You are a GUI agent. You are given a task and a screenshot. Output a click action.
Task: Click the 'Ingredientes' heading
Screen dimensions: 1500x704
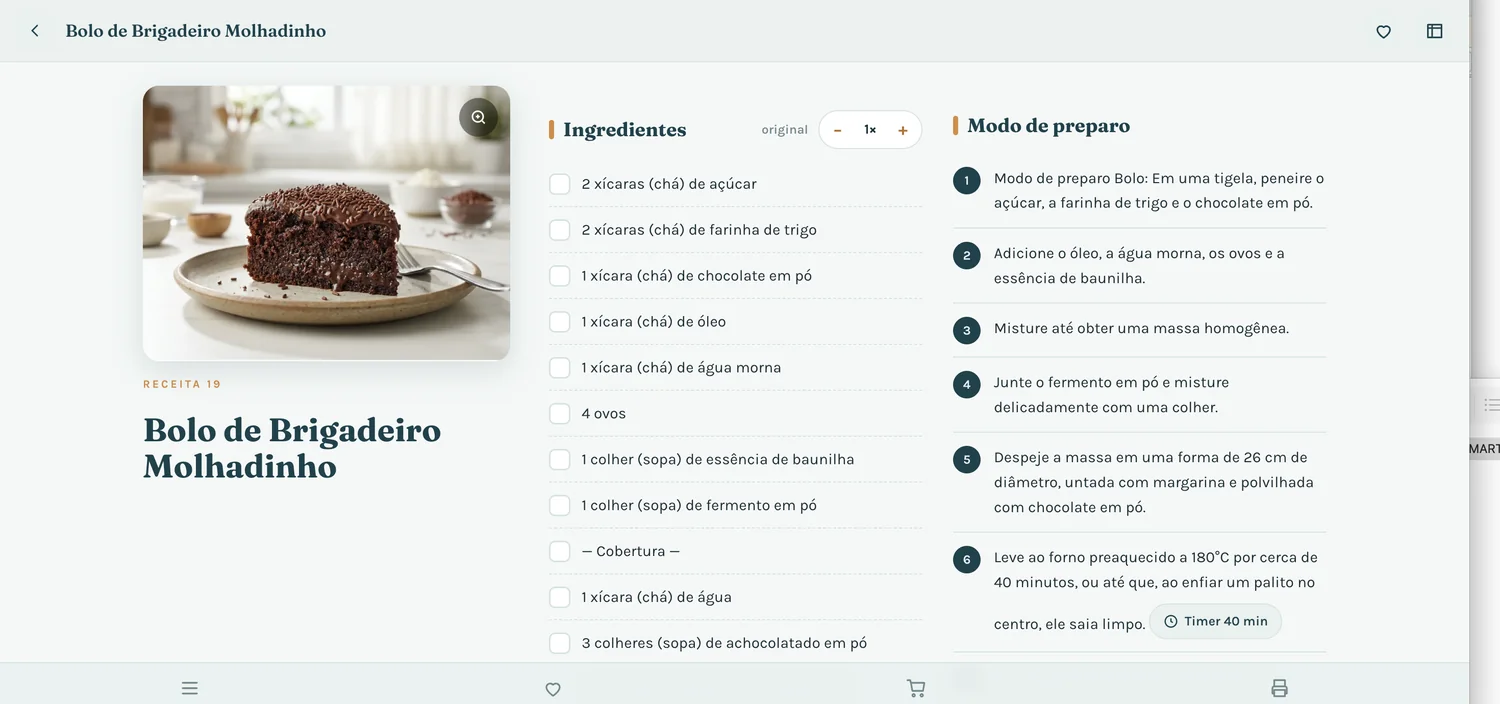click(x=624, y=130)
